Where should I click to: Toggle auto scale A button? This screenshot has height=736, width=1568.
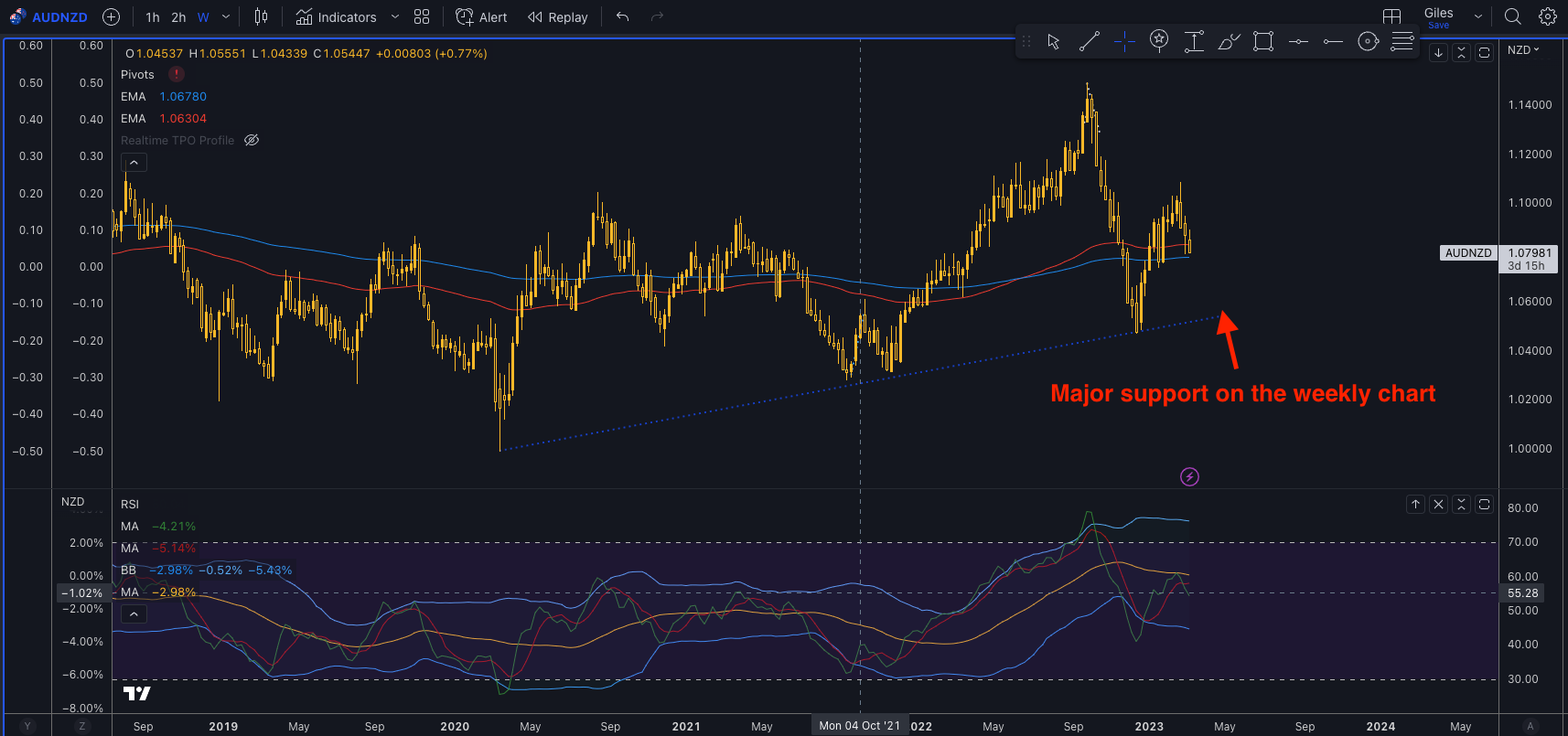point(1530,726)
